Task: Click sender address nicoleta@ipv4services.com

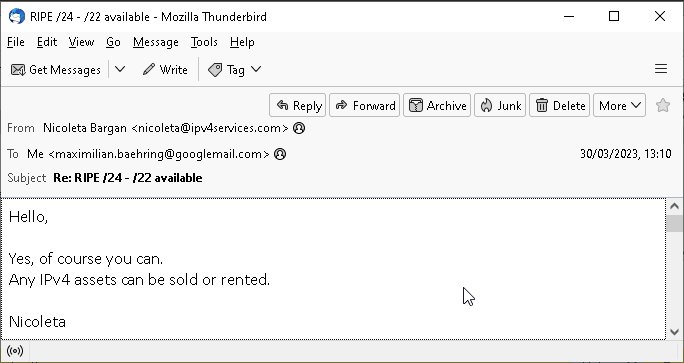Action: (x=210, y=128)
